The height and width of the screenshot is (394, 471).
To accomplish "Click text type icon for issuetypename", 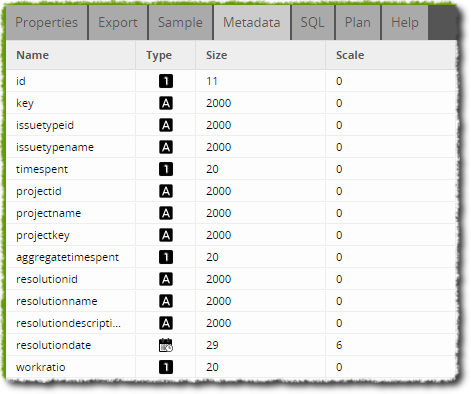I will (x=166, y=147).
